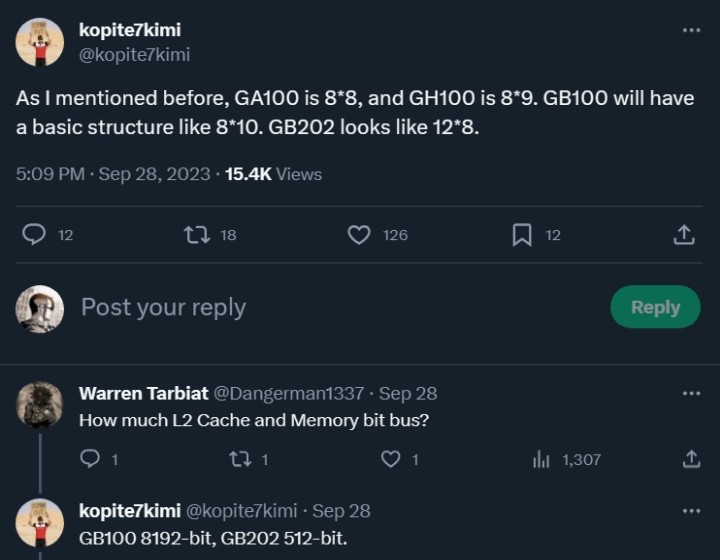Viewport: 720px width, 560px height.
Task: Open @kopite7kimi handle under the main author name
Action: pyautogui.click(x=134, y=55)
